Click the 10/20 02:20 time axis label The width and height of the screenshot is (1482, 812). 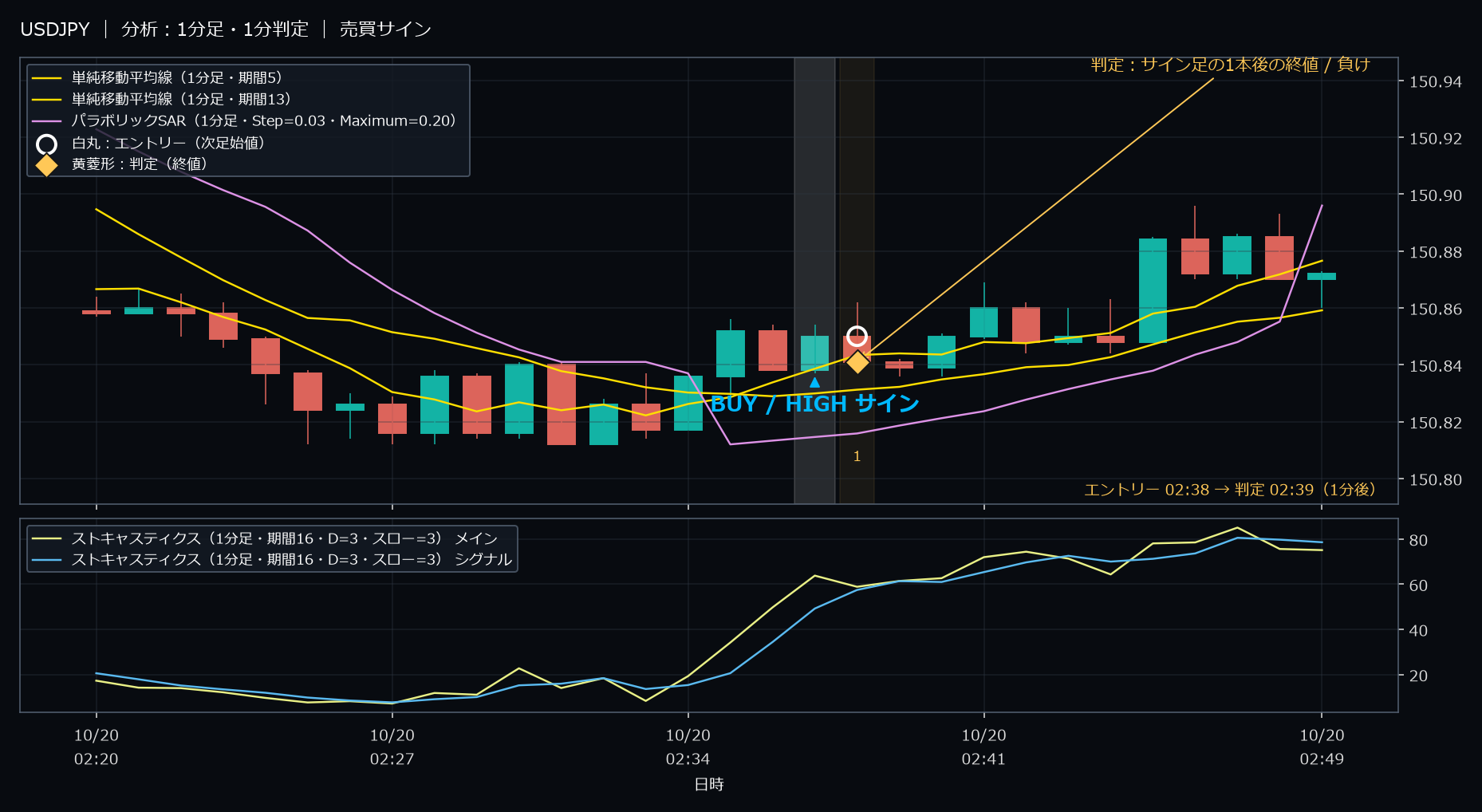(97, 747)
